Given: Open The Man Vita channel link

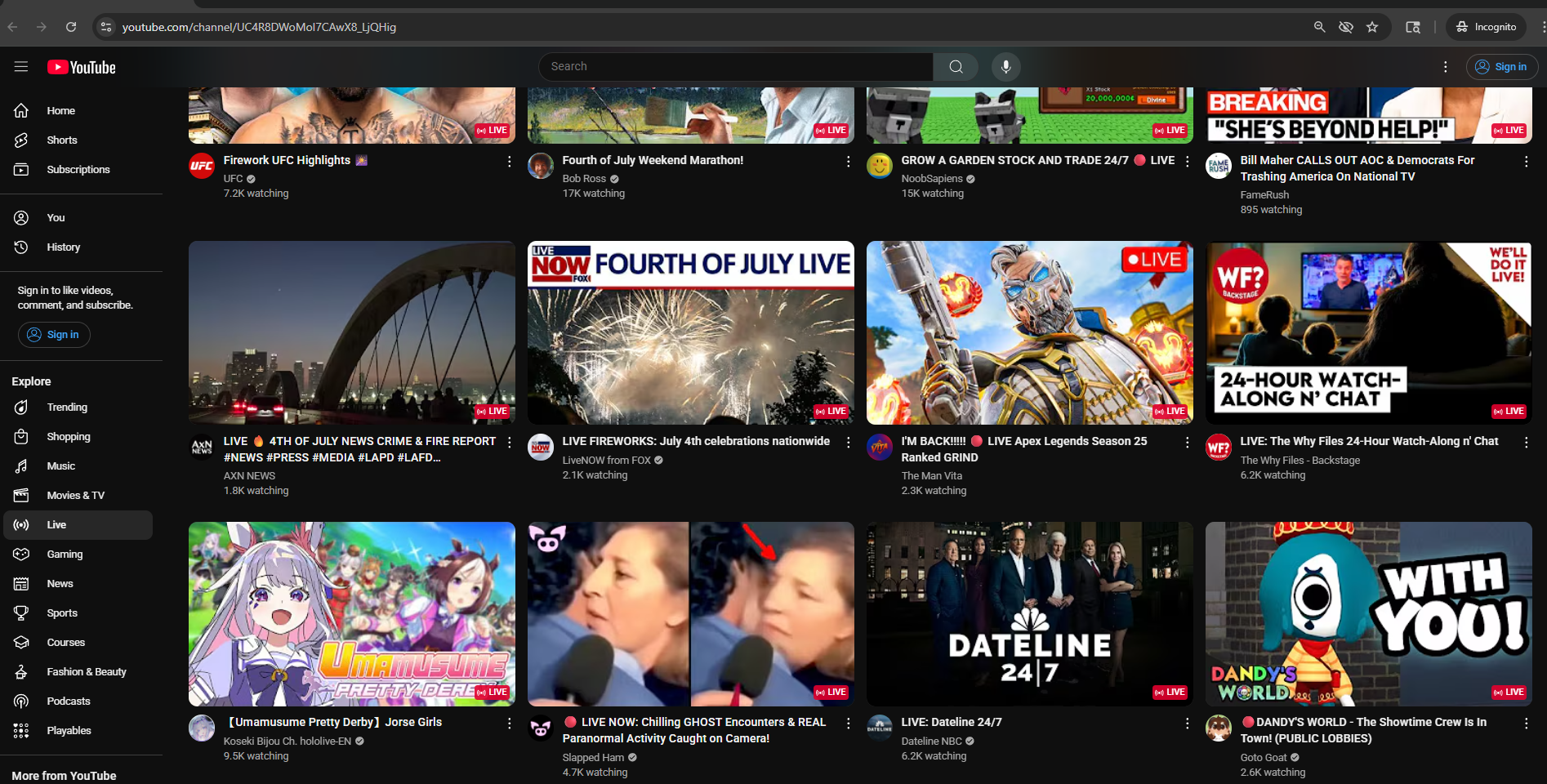Looking at the screenshot, I should [931, 476].
